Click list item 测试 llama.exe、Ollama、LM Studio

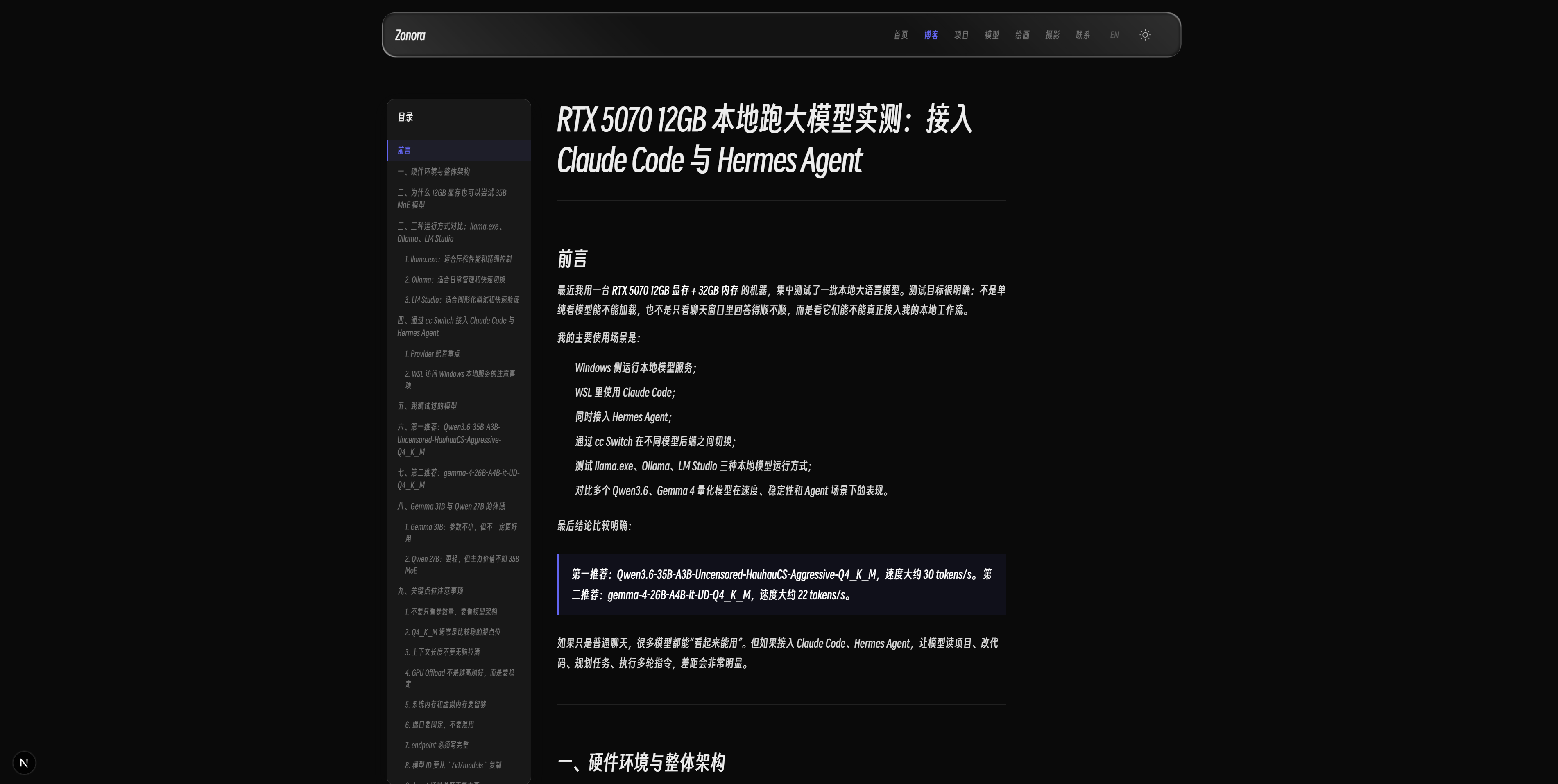tap(693, 466)
